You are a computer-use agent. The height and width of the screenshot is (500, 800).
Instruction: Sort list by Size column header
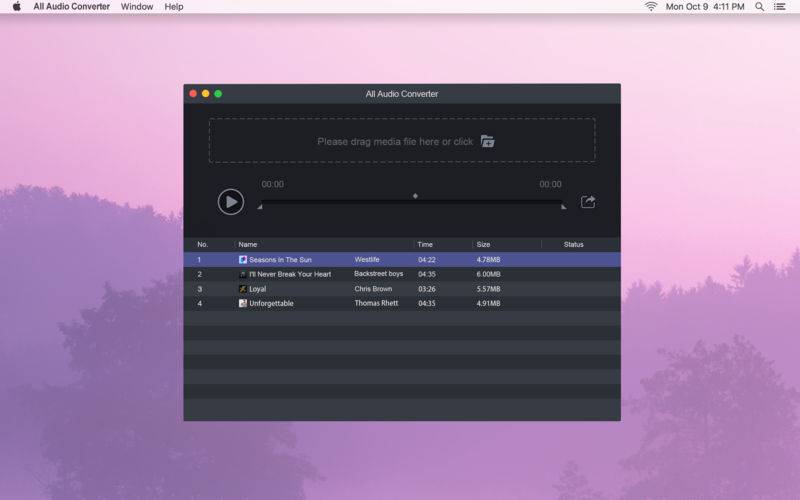[484, 244]
